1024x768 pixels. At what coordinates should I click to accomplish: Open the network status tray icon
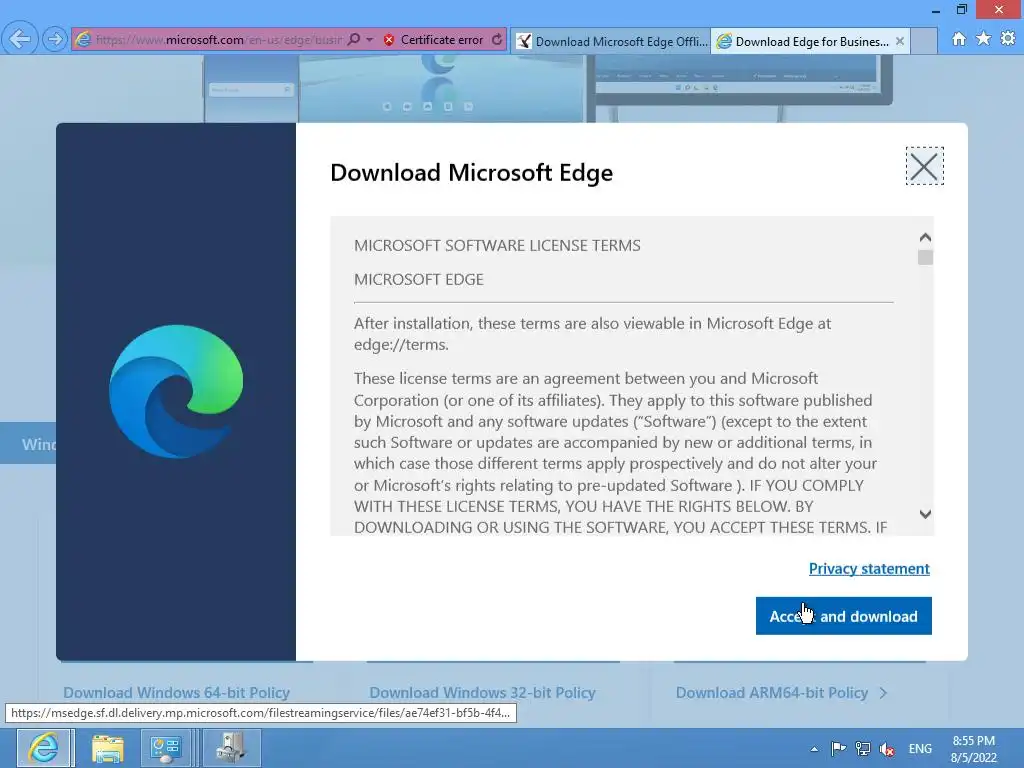click(x=863, y=748)
